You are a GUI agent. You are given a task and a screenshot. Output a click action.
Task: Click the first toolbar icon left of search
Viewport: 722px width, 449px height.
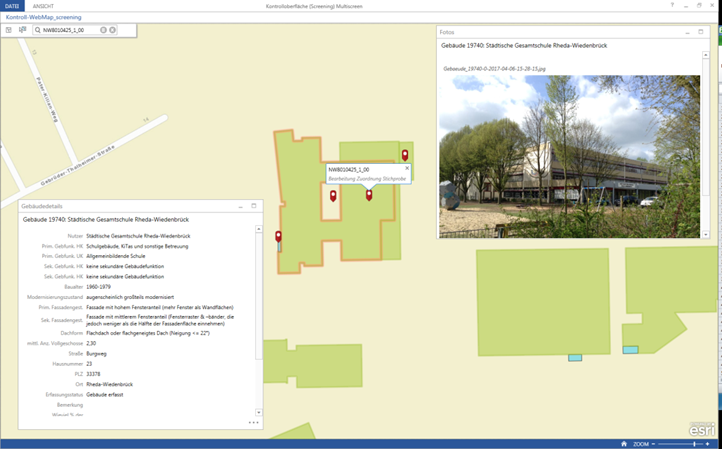coord(9,30)
